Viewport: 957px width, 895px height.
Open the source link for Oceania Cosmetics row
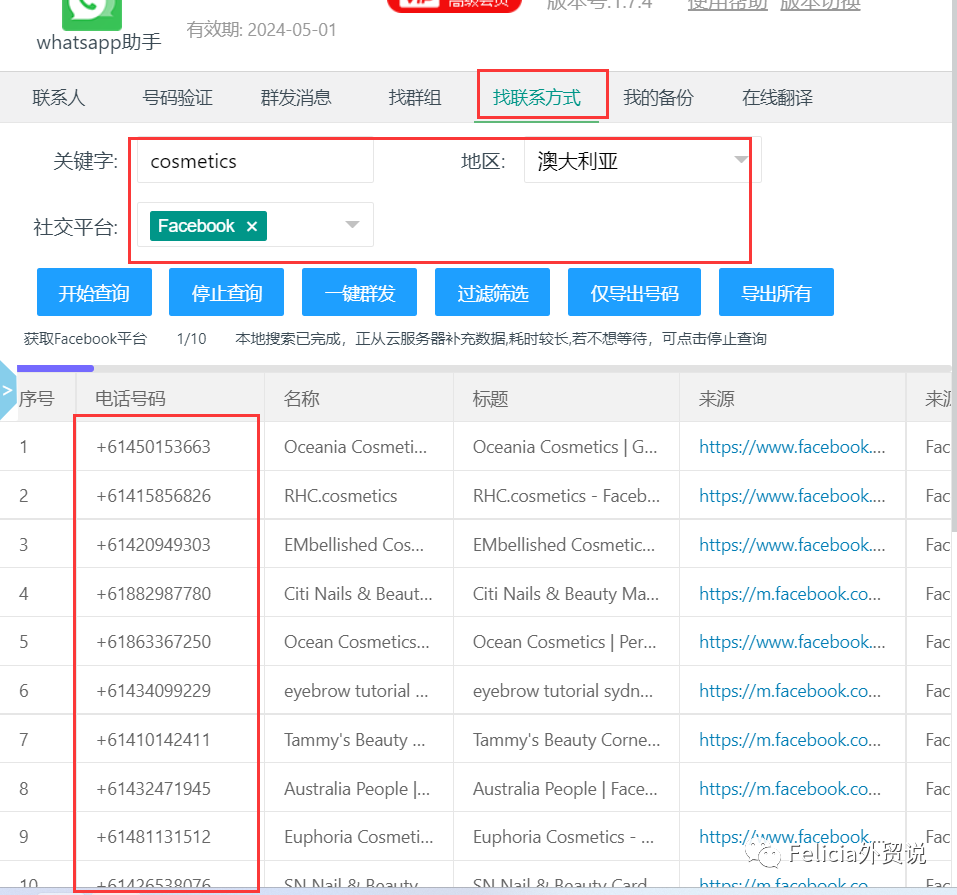click(792, 447)
